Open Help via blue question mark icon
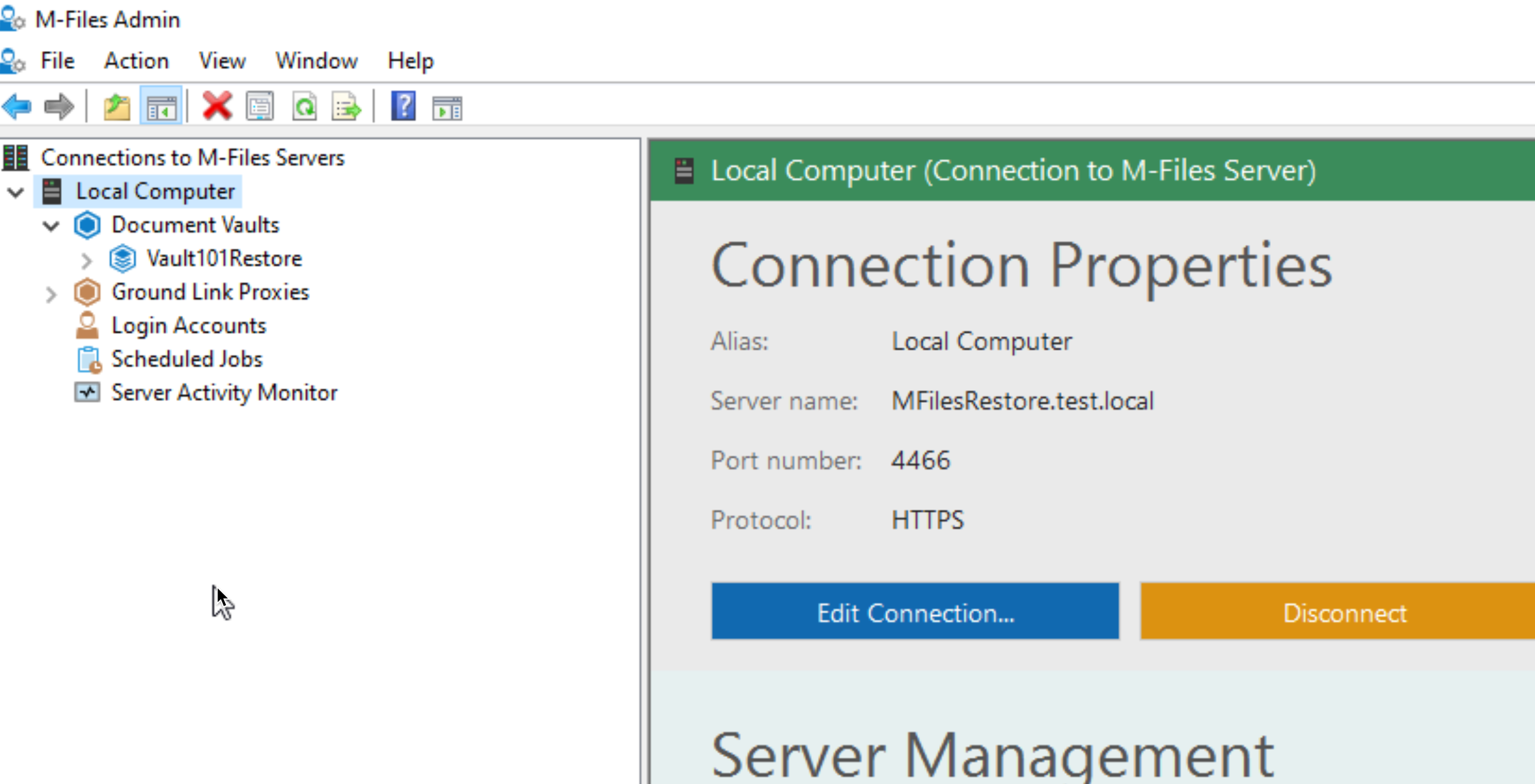 click(x=404, y=106)
